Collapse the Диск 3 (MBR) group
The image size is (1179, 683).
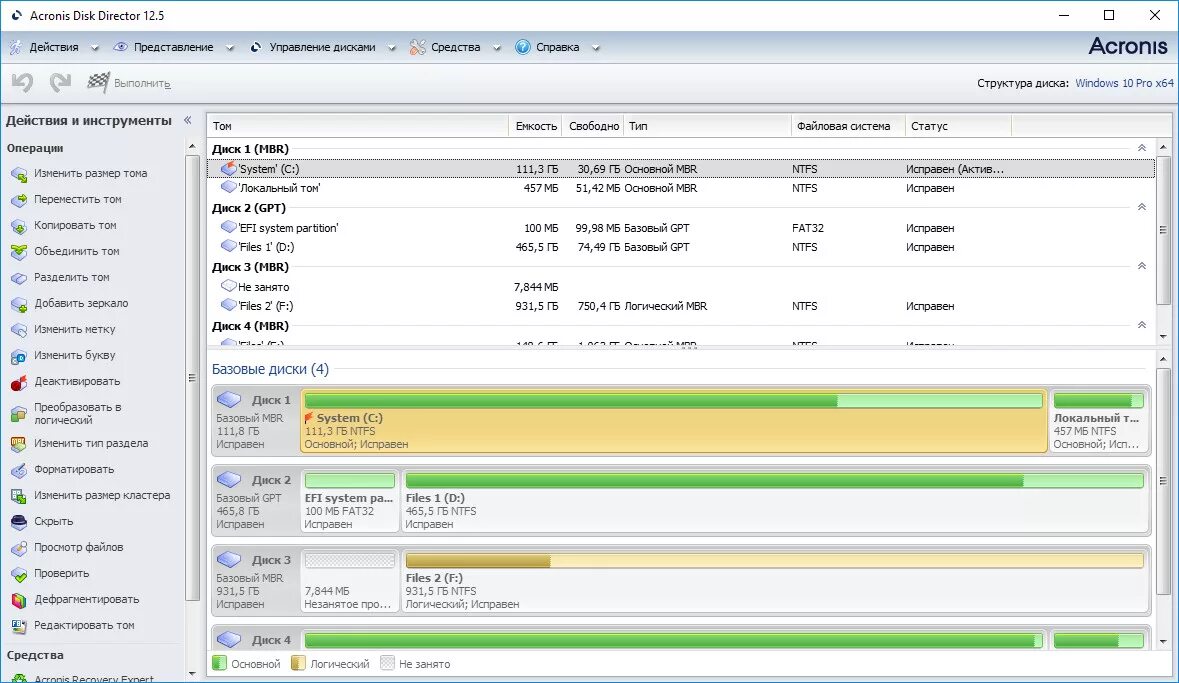(1141, 266)
